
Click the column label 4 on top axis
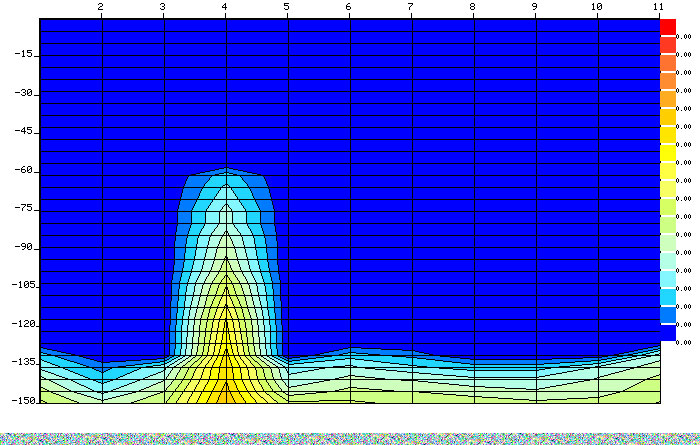click(225, 7)
